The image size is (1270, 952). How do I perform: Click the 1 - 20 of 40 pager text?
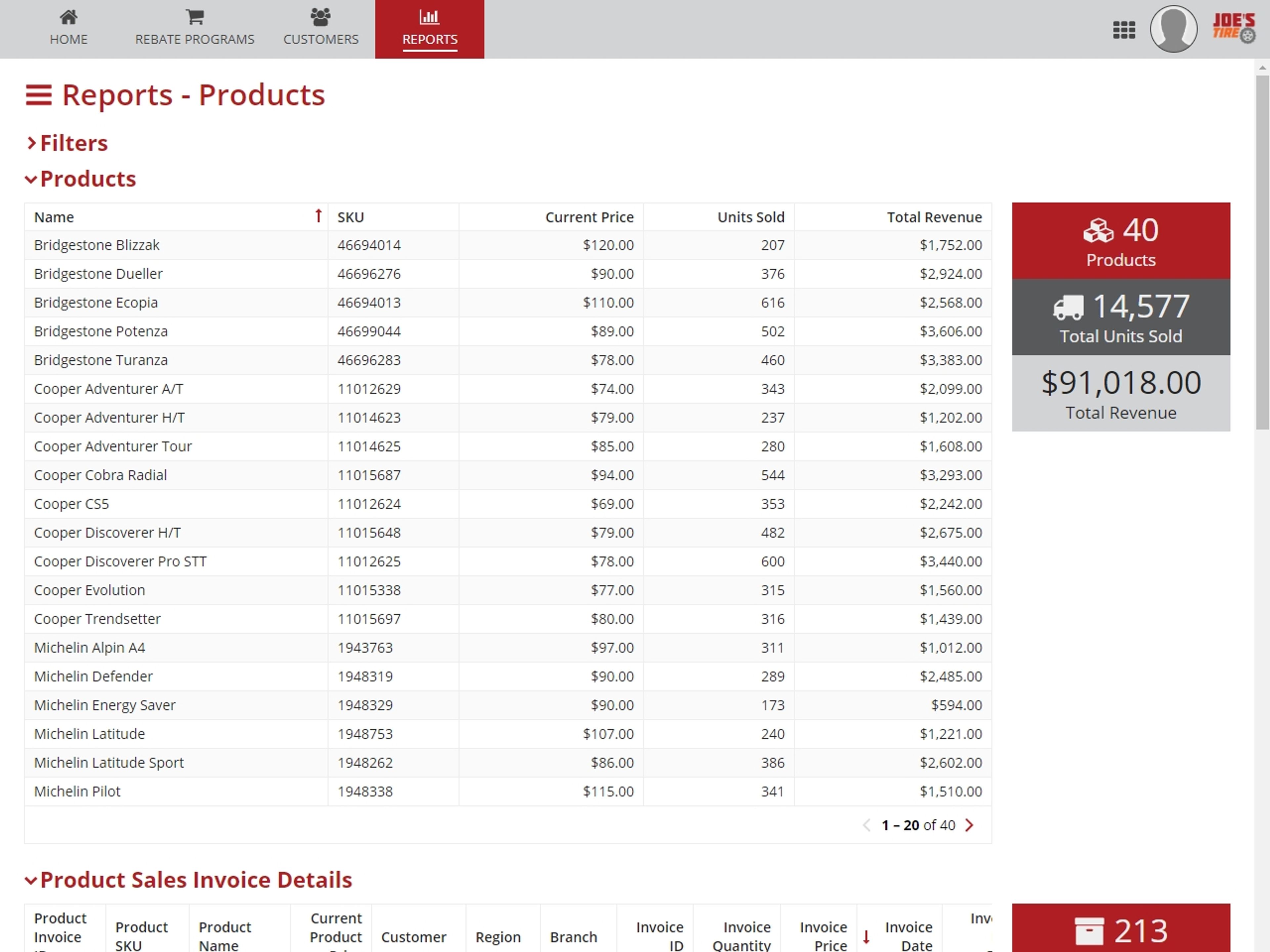[918, 825]
